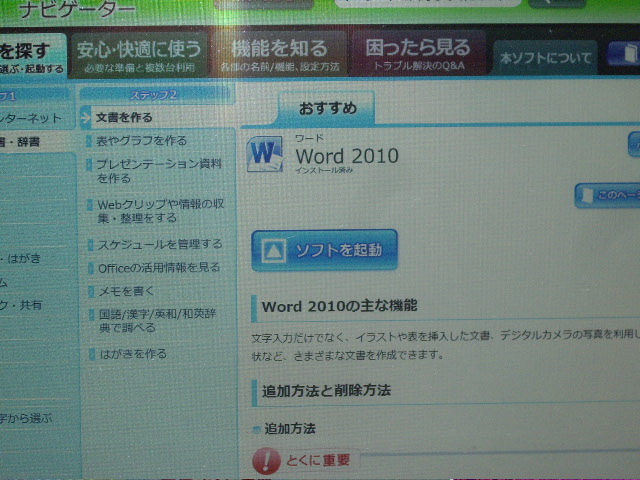Click the インストール済み status text
The image size is (640, 480).
pos(324,170)
